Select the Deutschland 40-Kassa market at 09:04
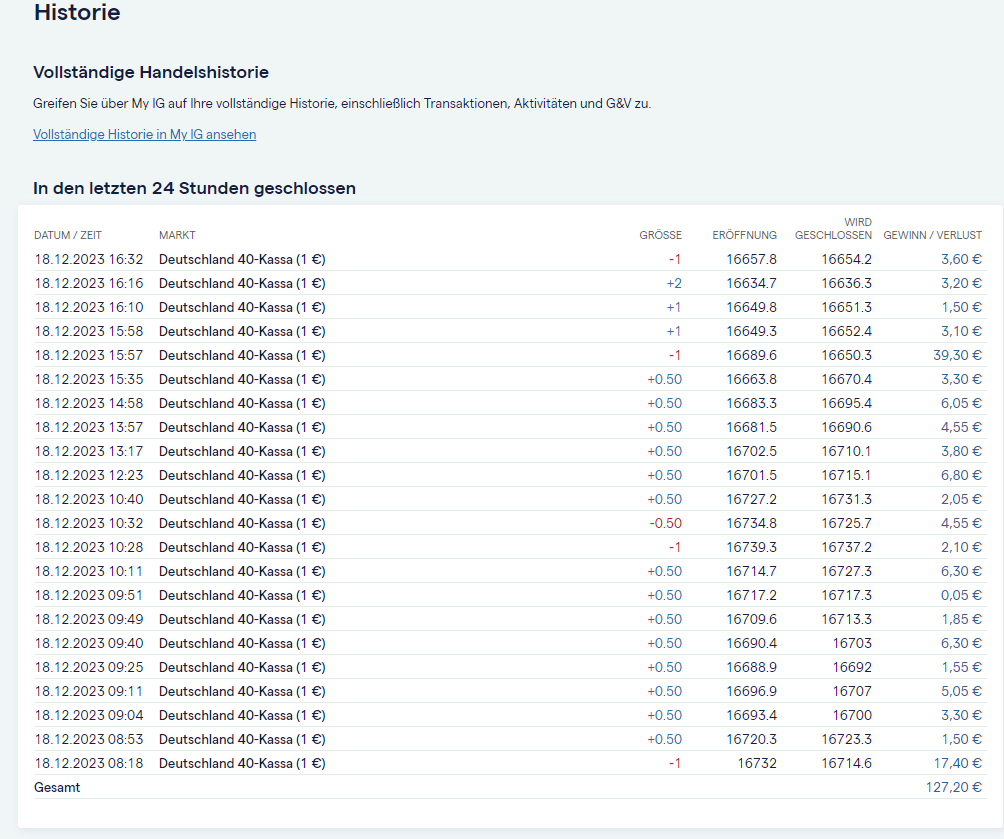 point(241,715)
